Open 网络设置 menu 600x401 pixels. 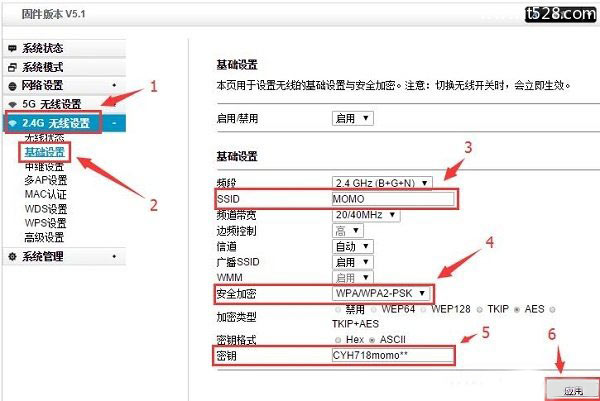tap(64, 86)
